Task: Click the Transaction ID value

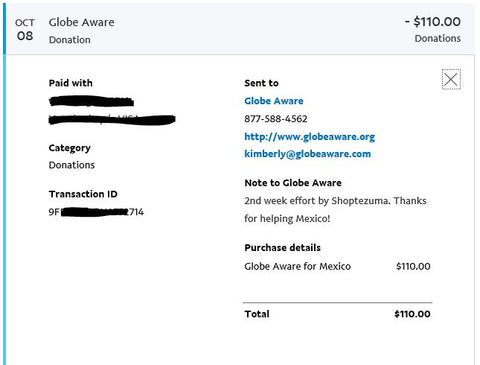Action: 96,212
